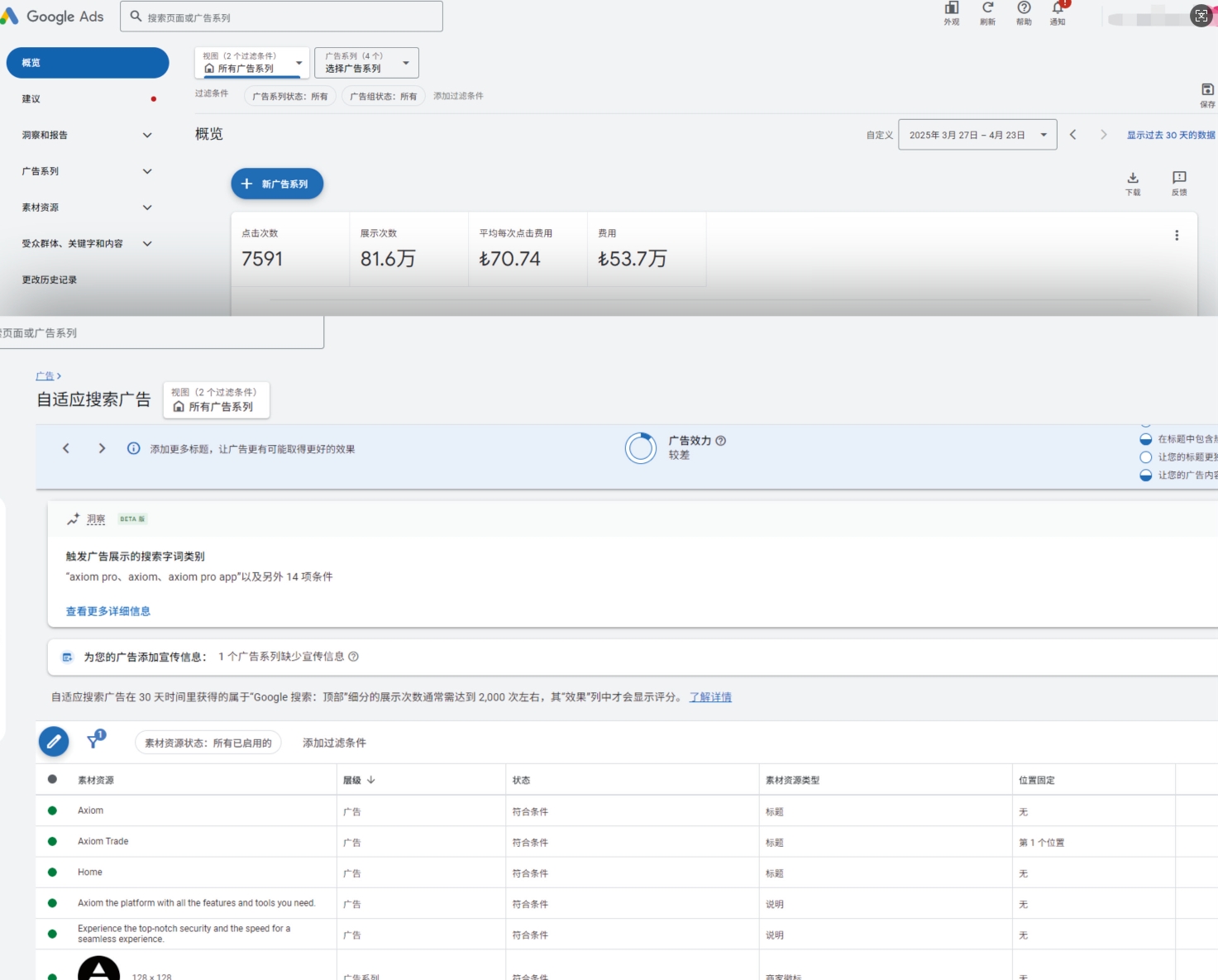Click the 了解详情 link
The height and width of the screenshot is (980, 1218).
pyautogui.click(x=710, y=697)
